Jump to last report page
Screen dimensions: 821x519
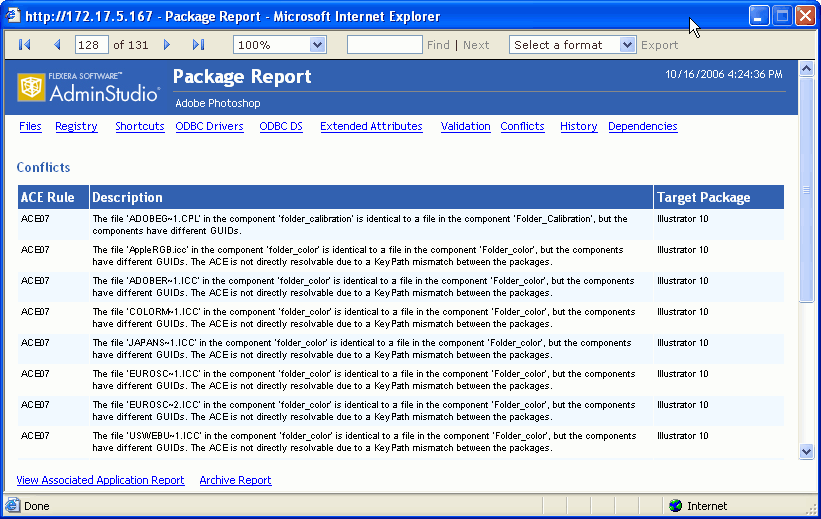point(198,45)
